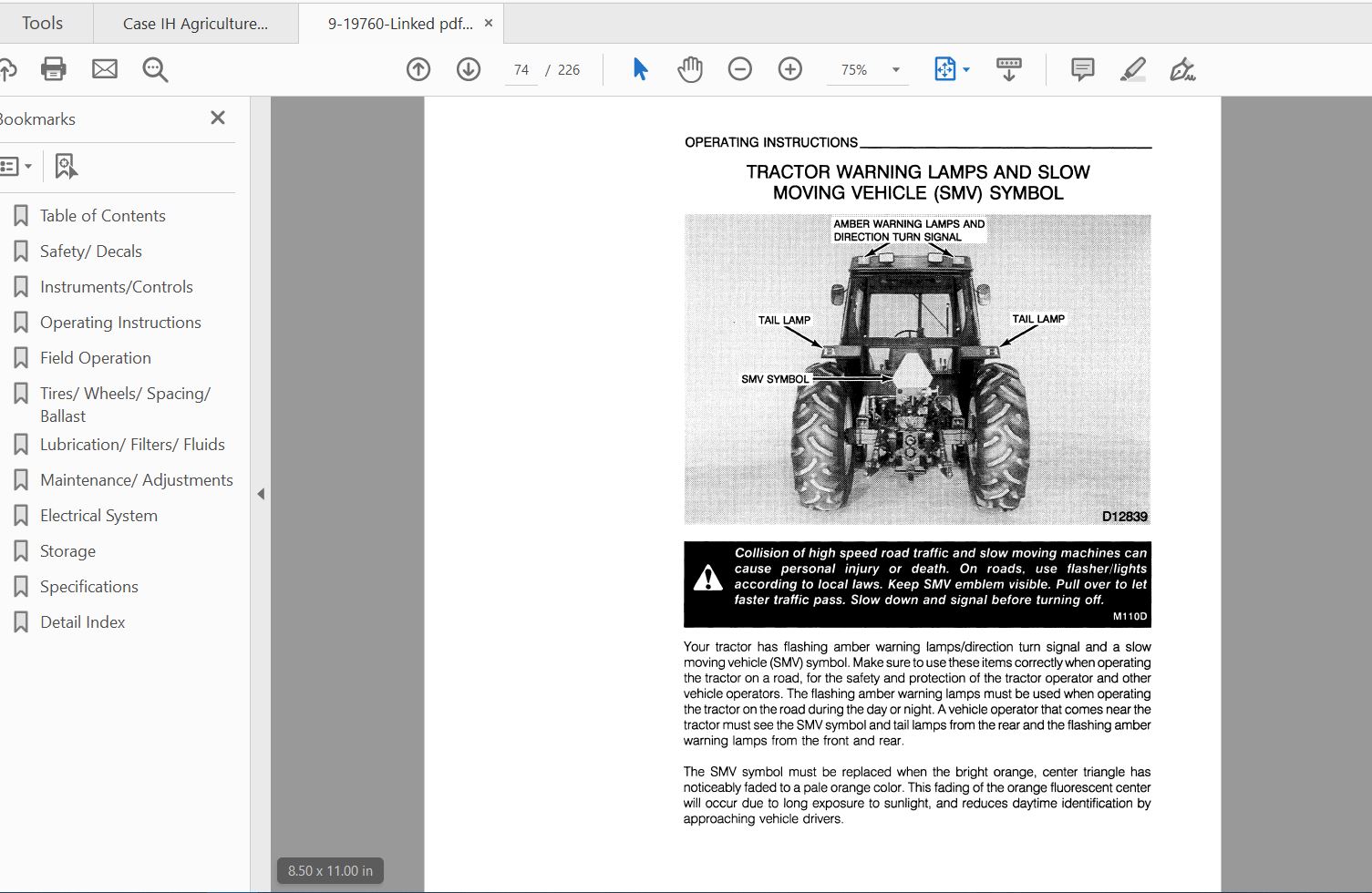Go to next page arrow
This screenshot has height=893, width=1372.
(469, 69)
